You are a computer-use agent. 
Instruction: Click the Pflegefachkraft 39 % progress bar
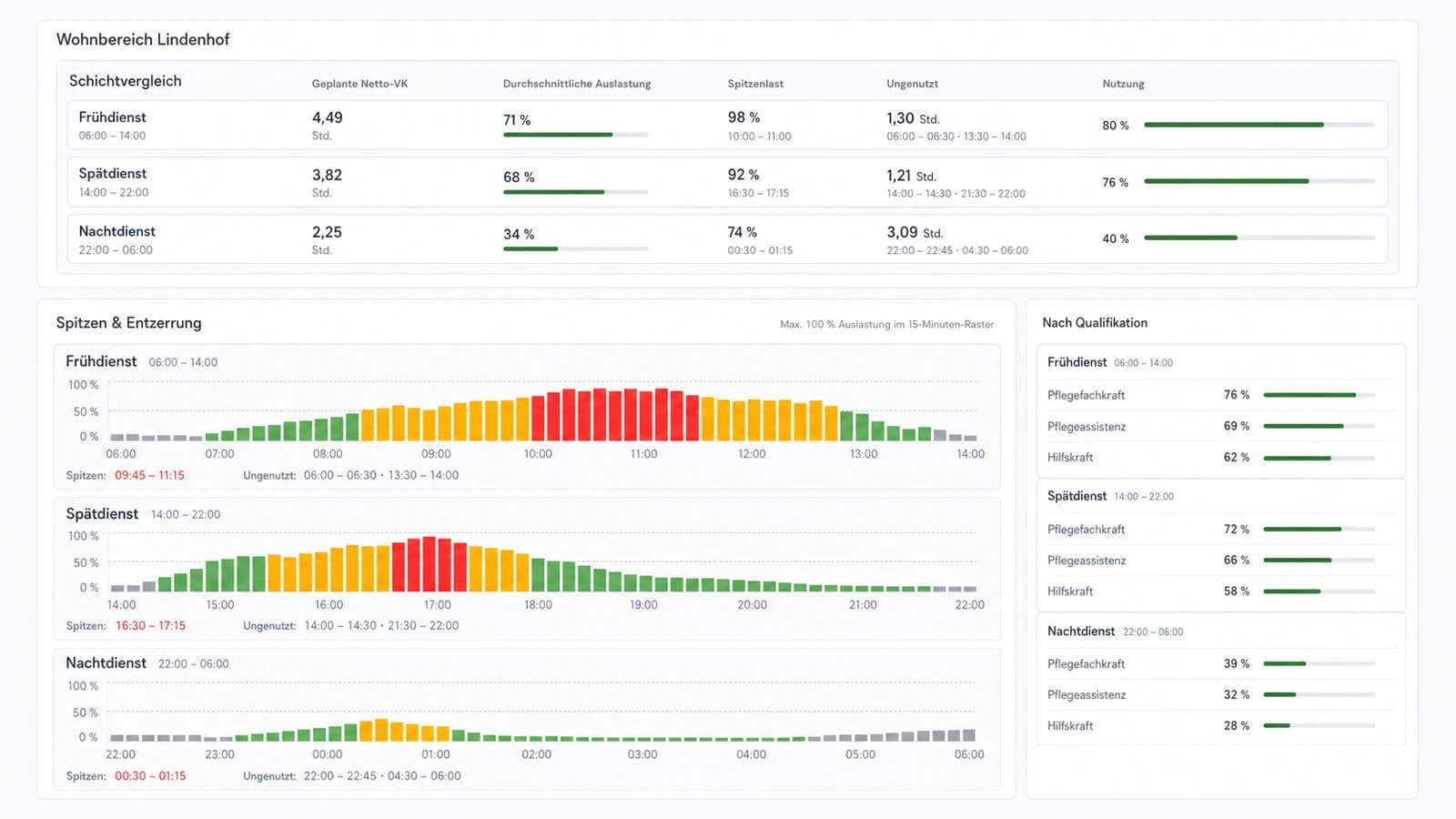(x=1319, y=663)
